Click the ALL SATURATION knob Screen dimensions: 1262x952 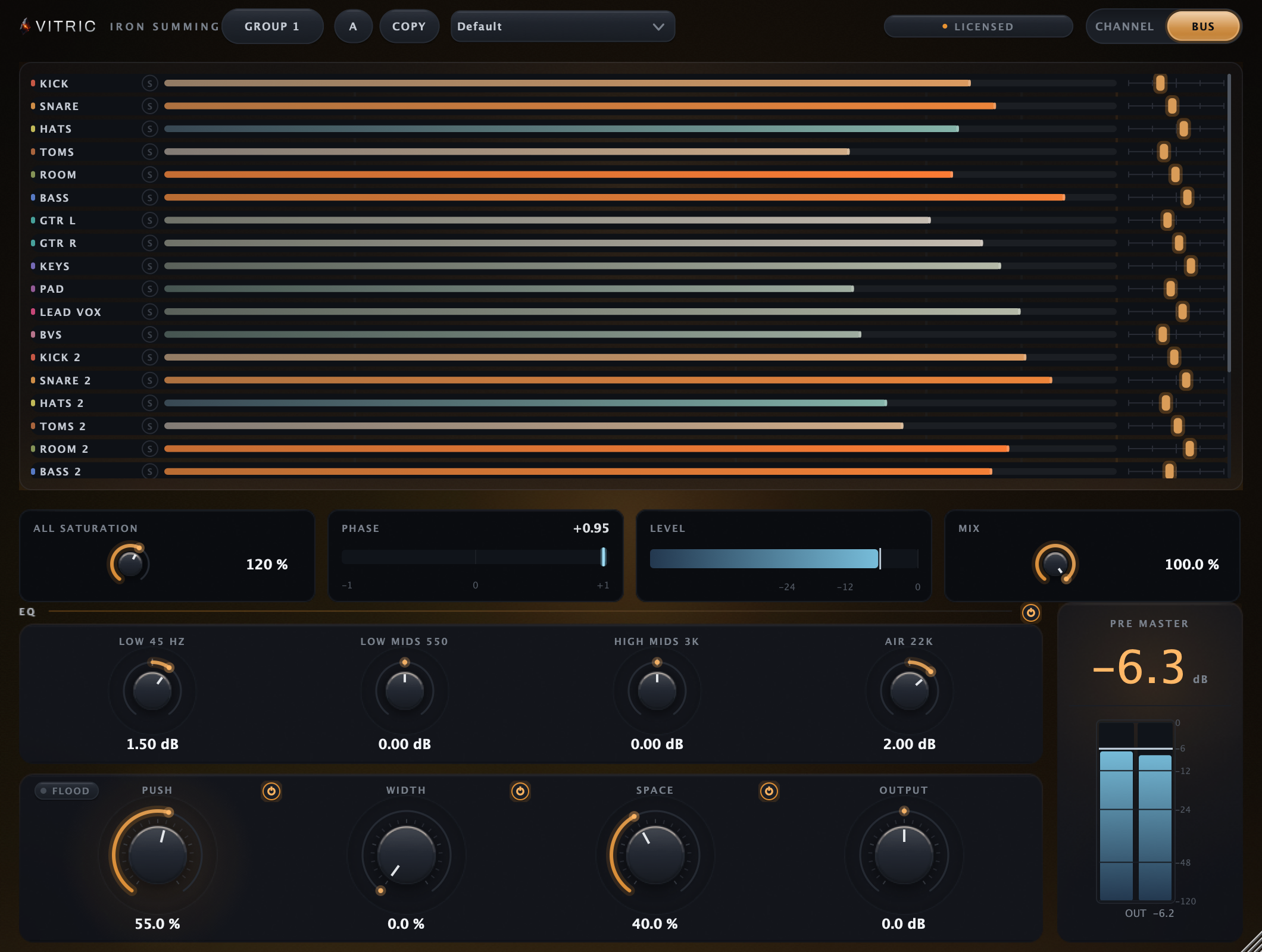click(129, 563)
